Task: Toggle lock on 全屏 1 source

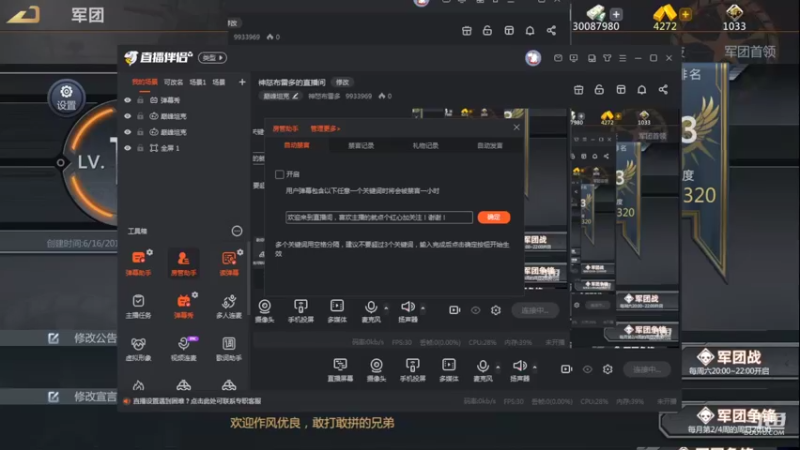Action: click(x=140, y=148)
